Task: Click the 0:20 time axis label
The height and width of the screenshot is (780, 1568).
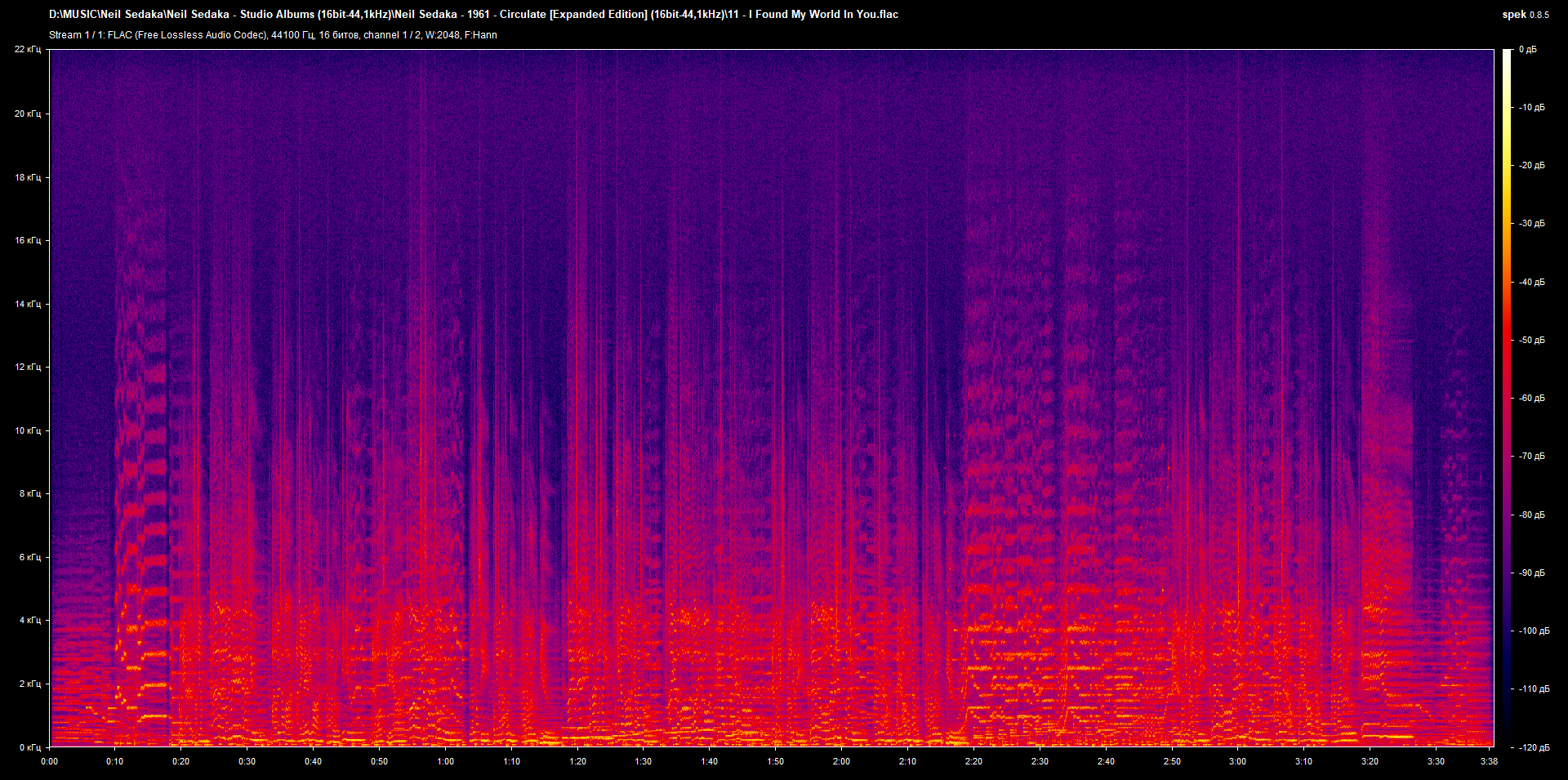Action: tap(180, 761)
